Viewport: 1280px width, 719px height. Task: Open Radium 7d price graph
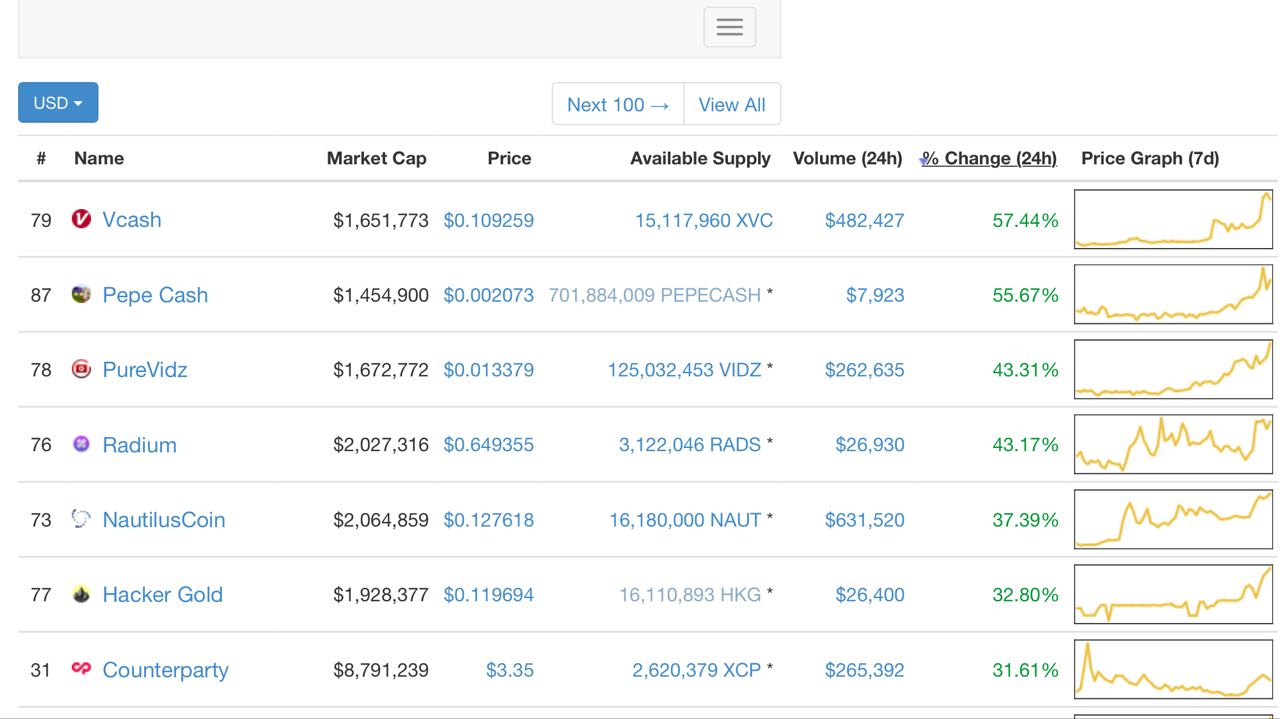[1173, 444]
